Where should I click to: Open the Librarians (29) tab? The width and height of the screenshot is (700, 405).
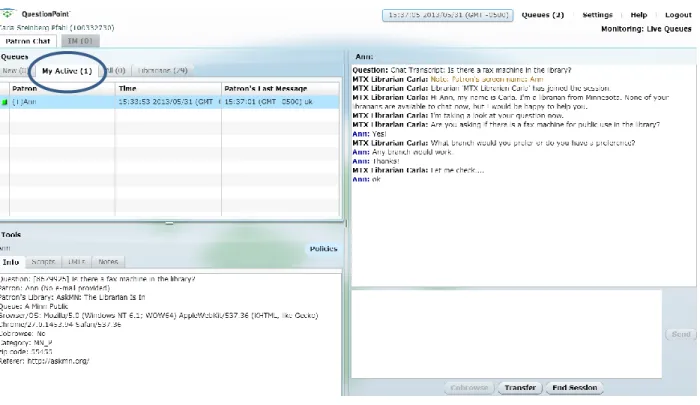click(162, 71)
